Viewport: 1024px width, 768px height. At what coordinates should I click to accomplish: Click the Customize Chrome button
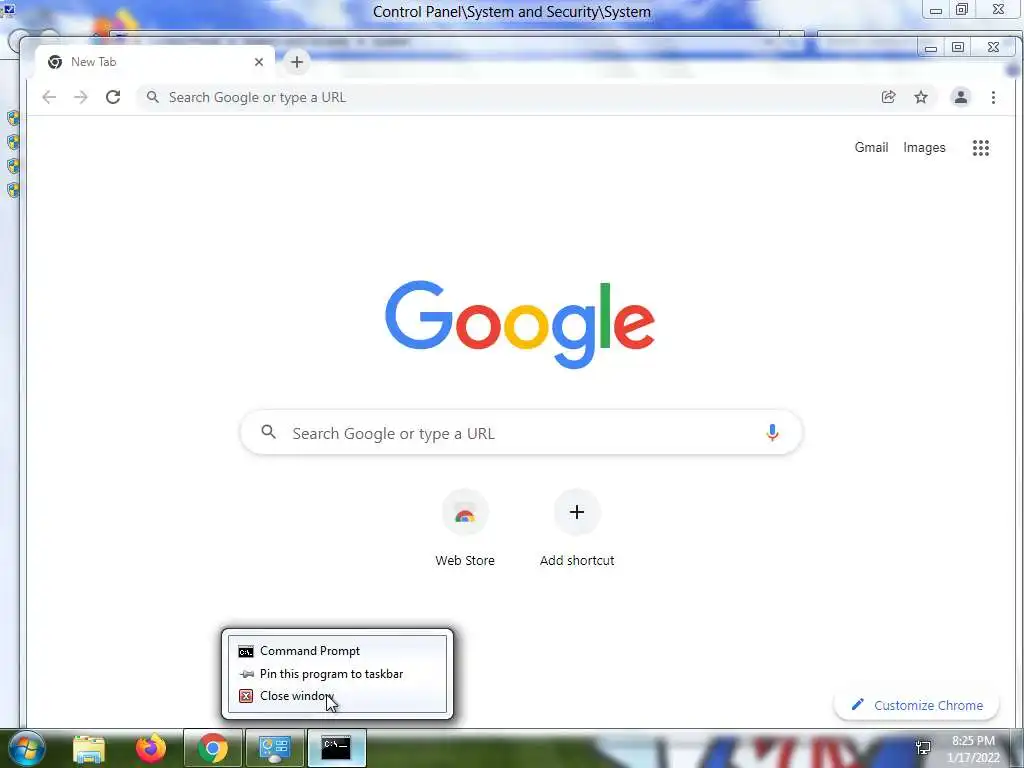(917, 705)
